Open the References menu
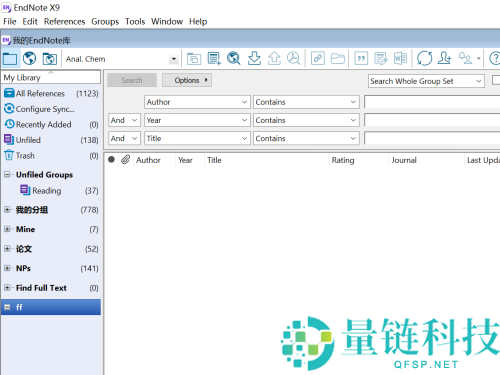Image resolution: width=500 pixels, height=375 pixels. click(65, 22)
